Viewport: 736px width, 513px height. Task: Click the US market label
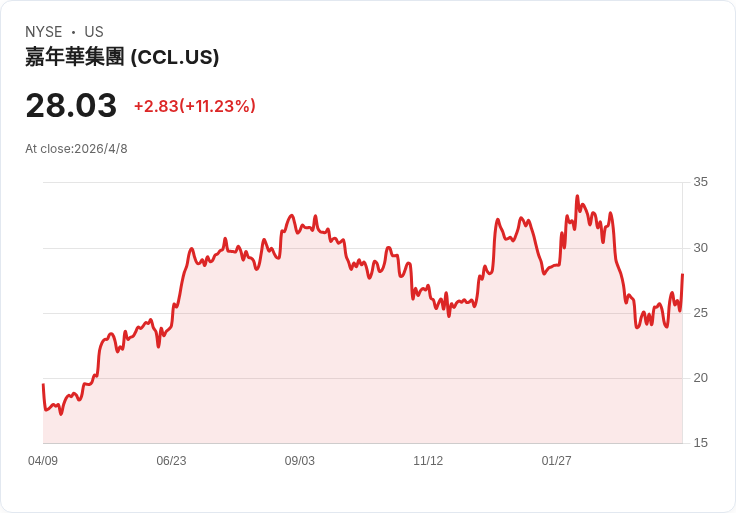(x=94, y=32)
